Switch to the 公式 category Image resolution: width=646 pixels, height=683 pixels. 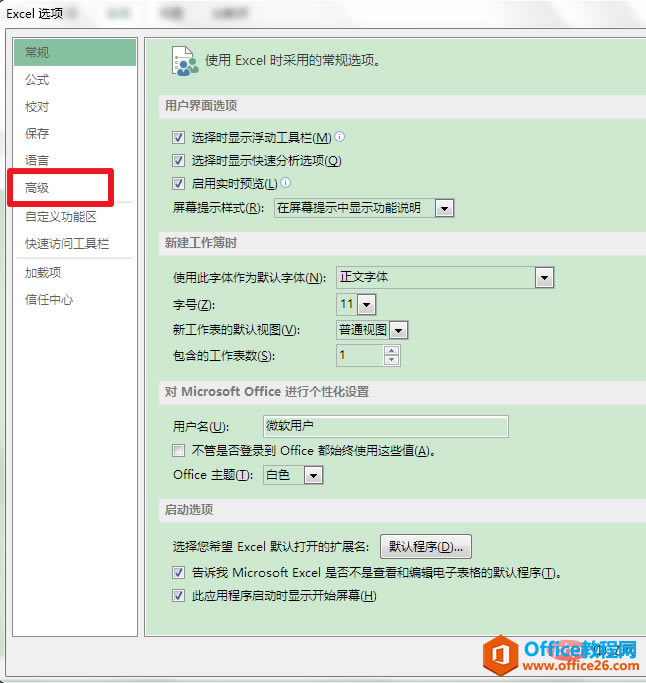(75, 80)
